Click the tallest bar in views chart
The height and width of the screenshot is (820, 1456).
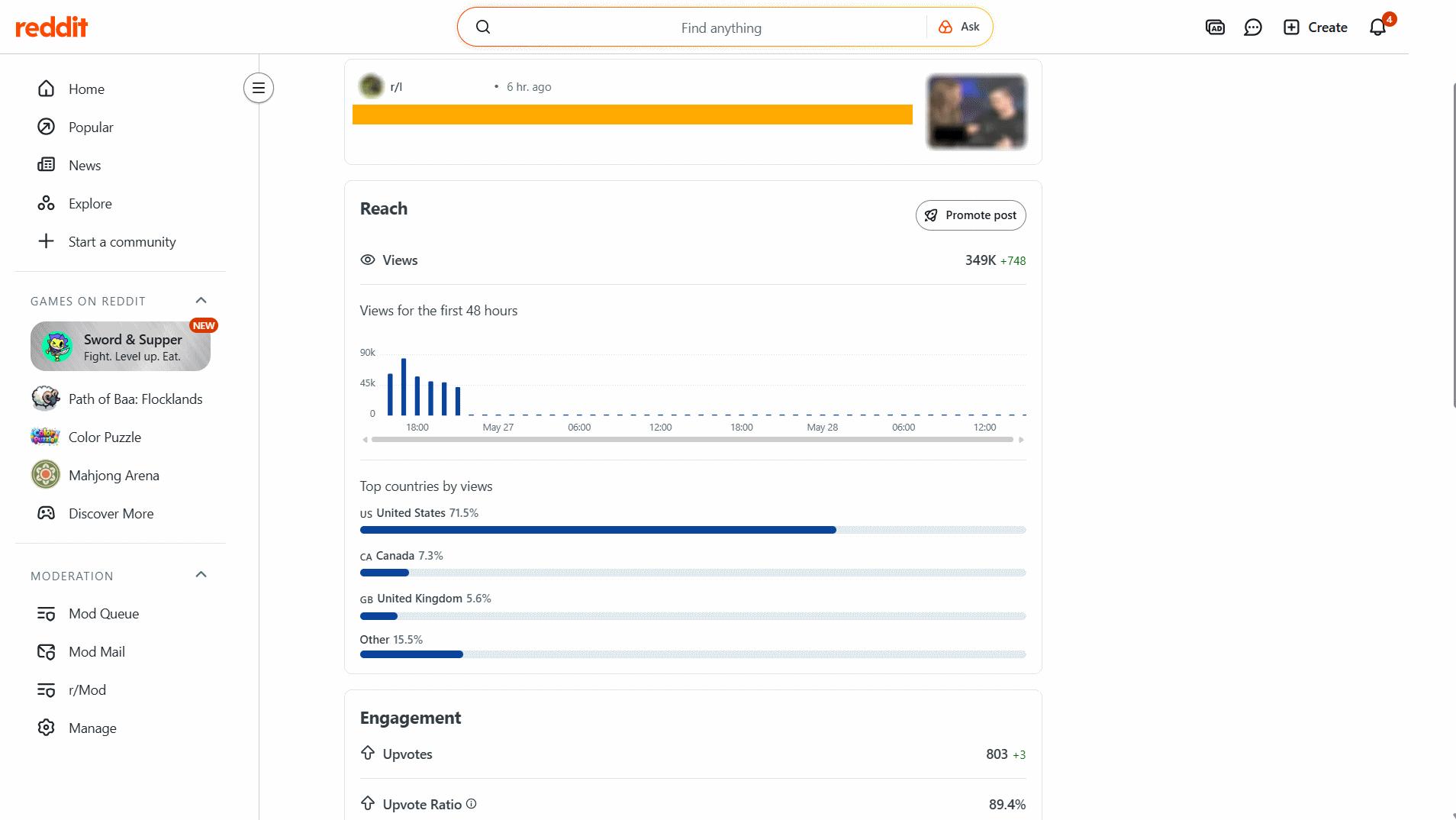pyautogui.click(x=404, y=386)
